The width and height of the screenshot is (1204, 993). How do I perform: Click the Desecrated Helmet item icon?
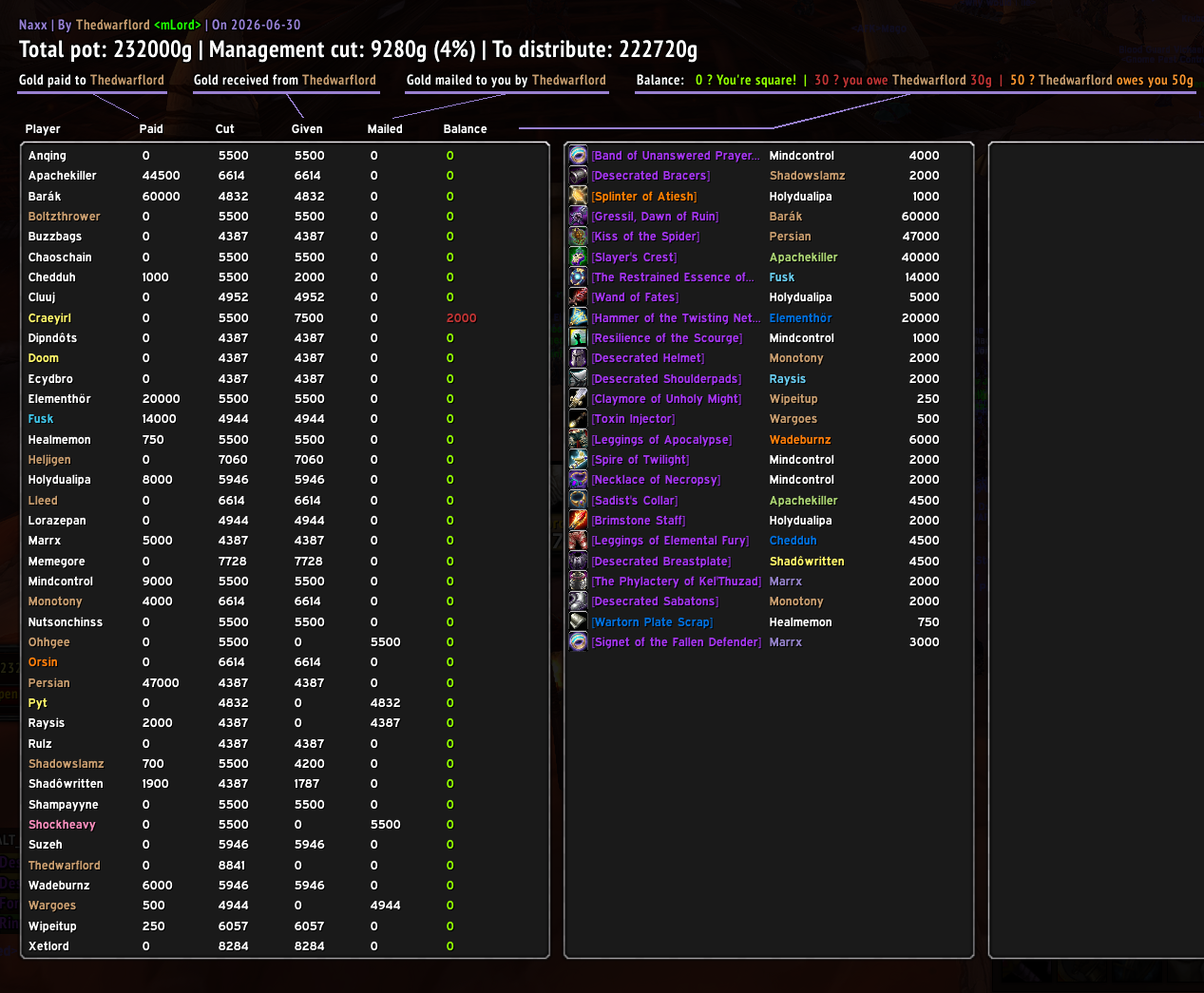pyautogui.click(x=578, y=358)
